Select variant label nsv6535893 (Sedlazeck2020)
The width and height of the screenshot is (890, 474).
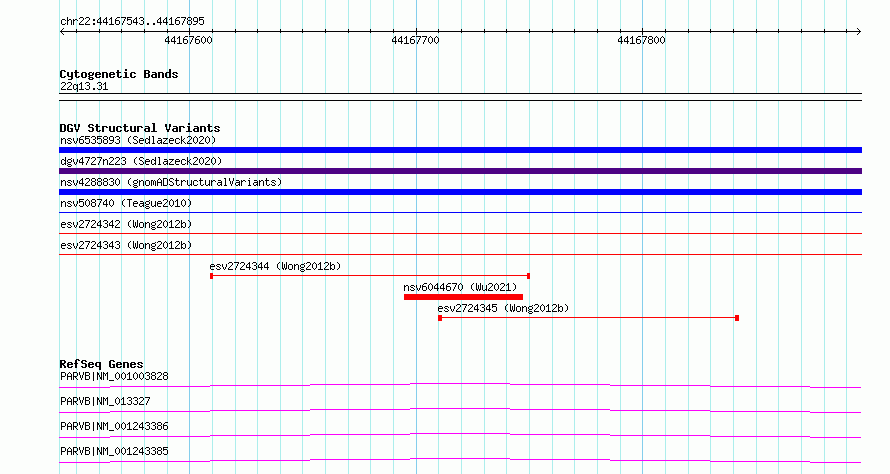(138, 140)
